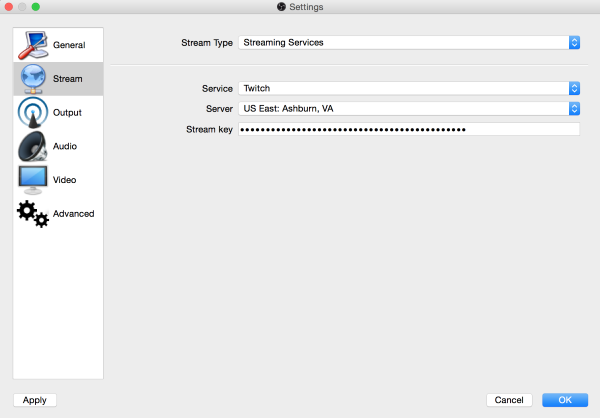The height and width of the screenshot is (418, 600).
Task: Go to the Output settings label
Action: [x=67, y=113]
